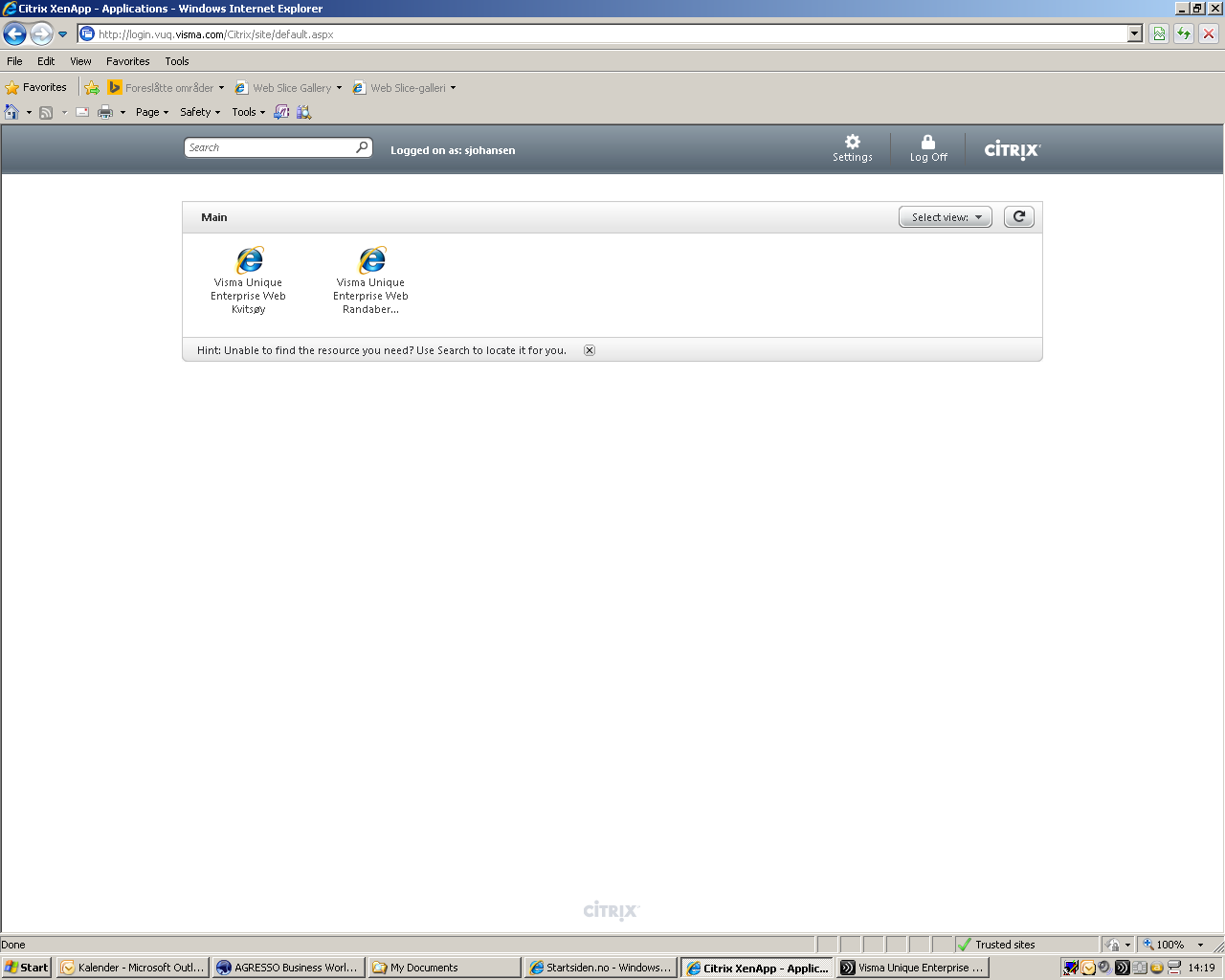Launch Visma Unique Enterprise Web Kvitsøy
Image resolution: width=1225 pixels, height=980 pixels.
tap(249, 279)
